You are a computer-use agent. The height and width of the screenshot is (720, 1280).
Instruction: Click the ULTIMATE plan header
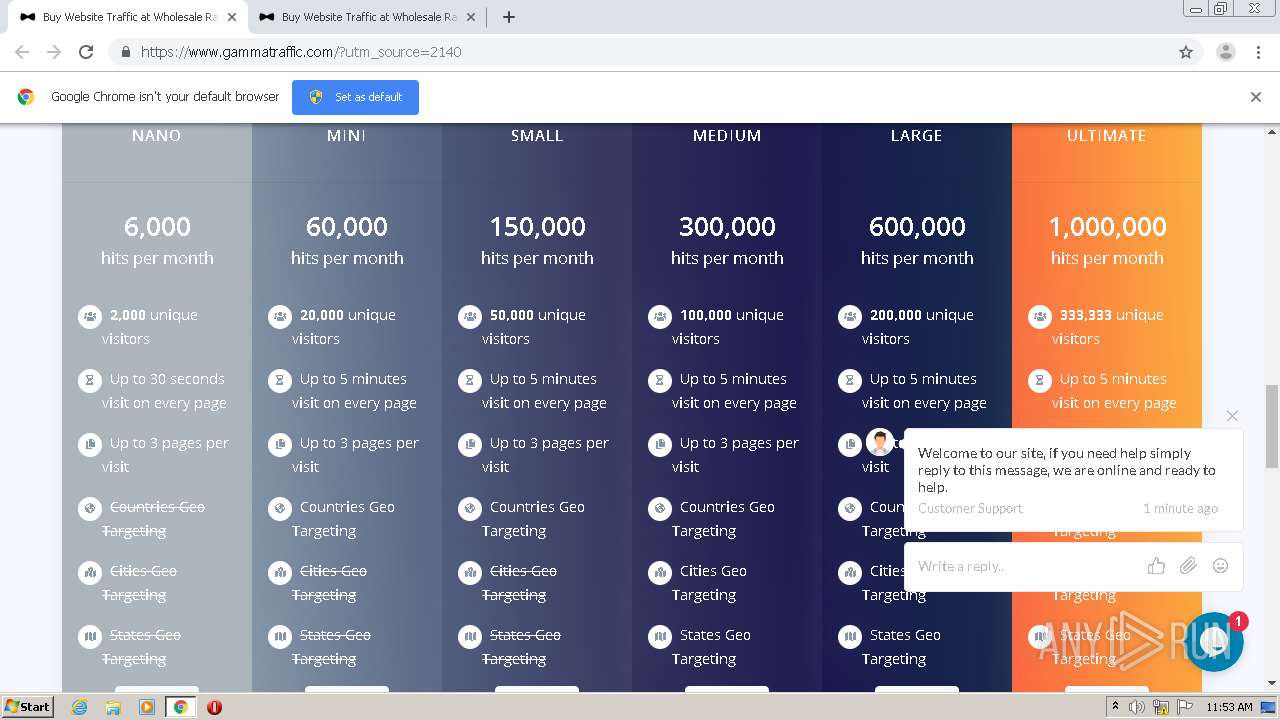(x=1107, y=135)
